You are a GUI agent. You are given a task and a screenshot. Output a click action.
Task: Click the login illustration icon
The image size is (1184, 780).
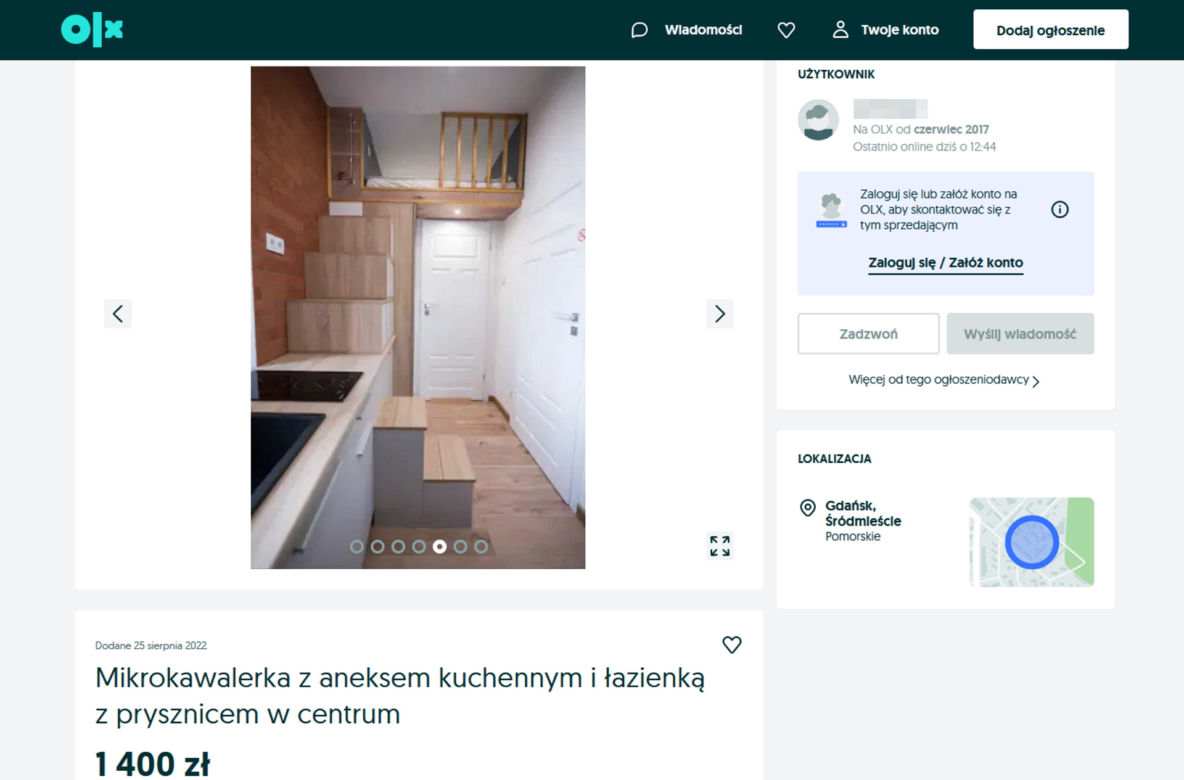[831, 210]
